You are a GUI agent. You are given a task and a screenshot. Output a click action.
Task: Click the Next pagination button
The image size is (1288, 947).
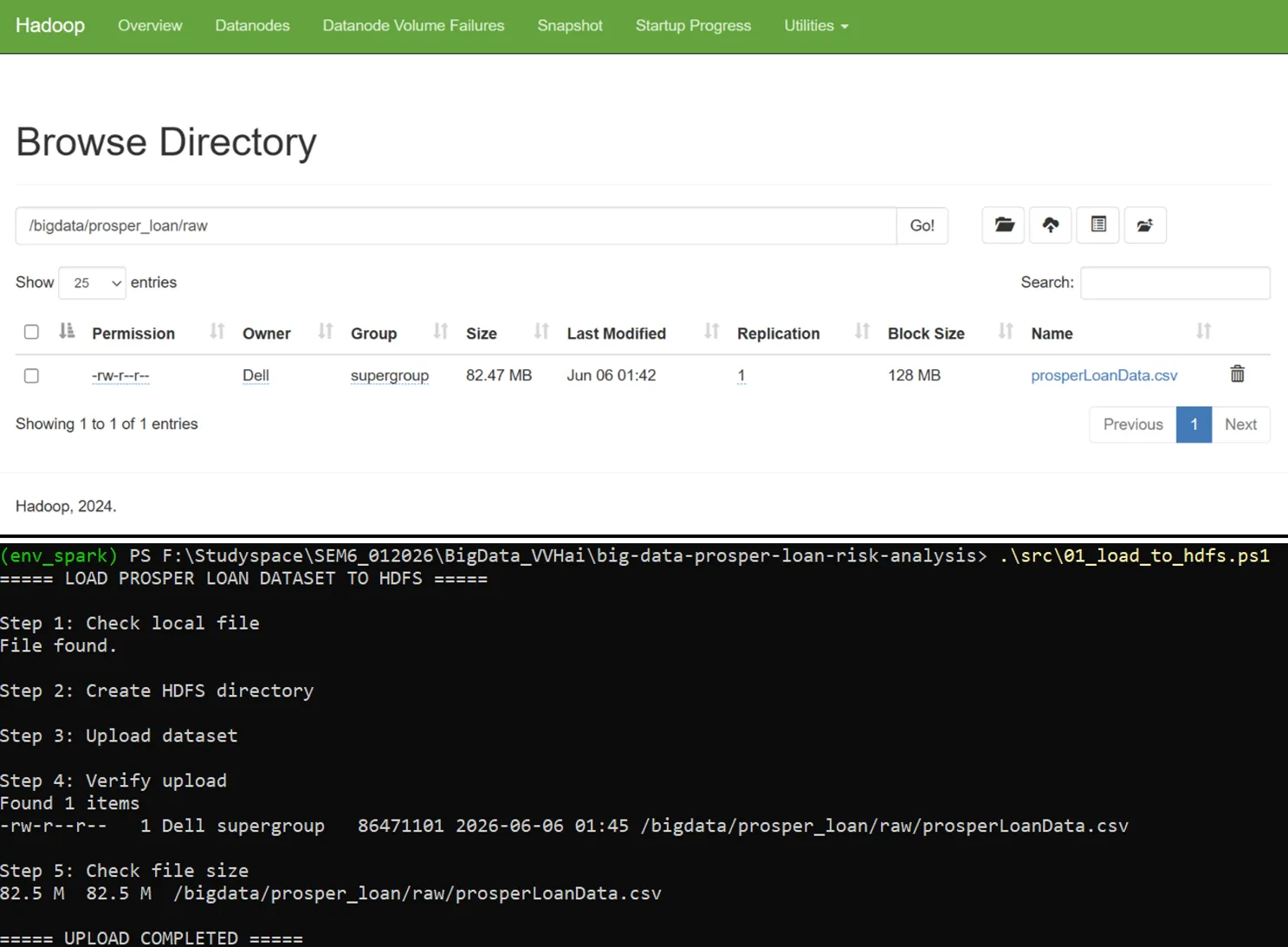(x=1240, y=425)
